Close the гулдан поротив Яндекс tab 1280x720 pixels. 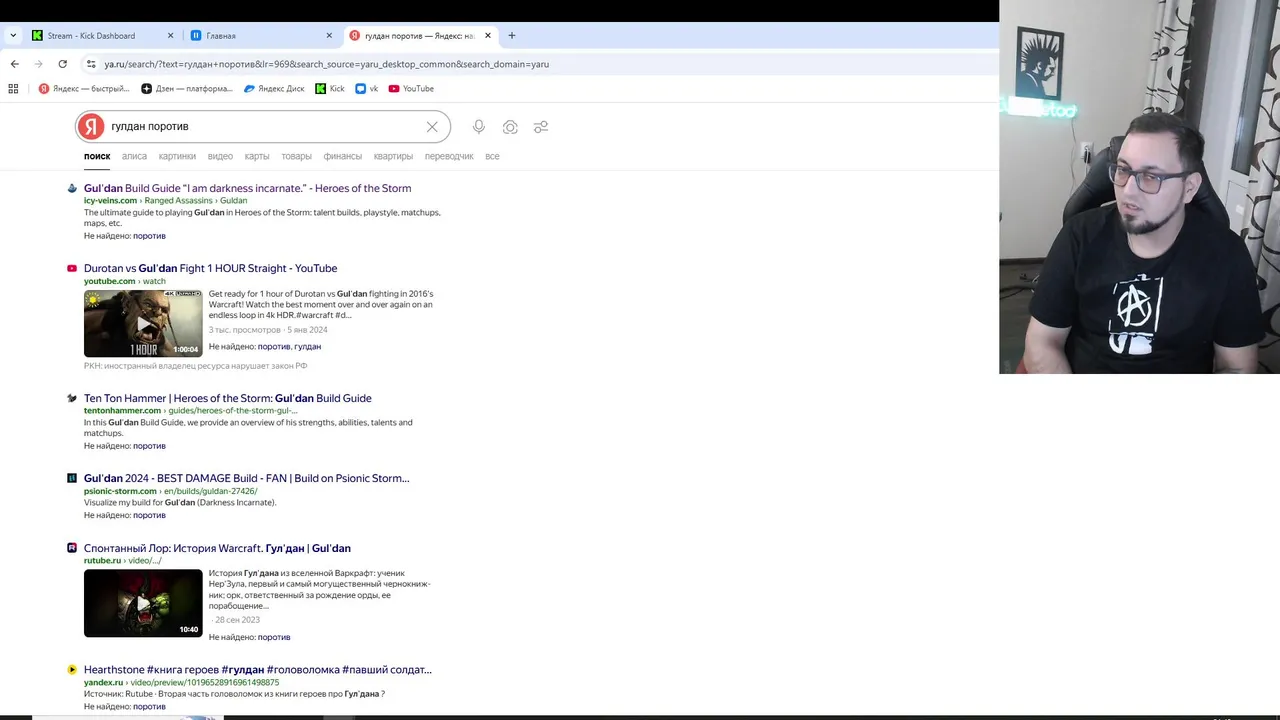pos(488,36)
